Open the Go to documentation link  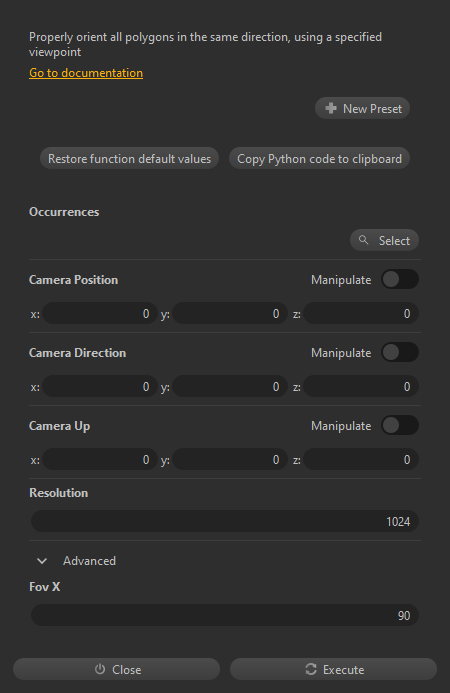(86, 73)
